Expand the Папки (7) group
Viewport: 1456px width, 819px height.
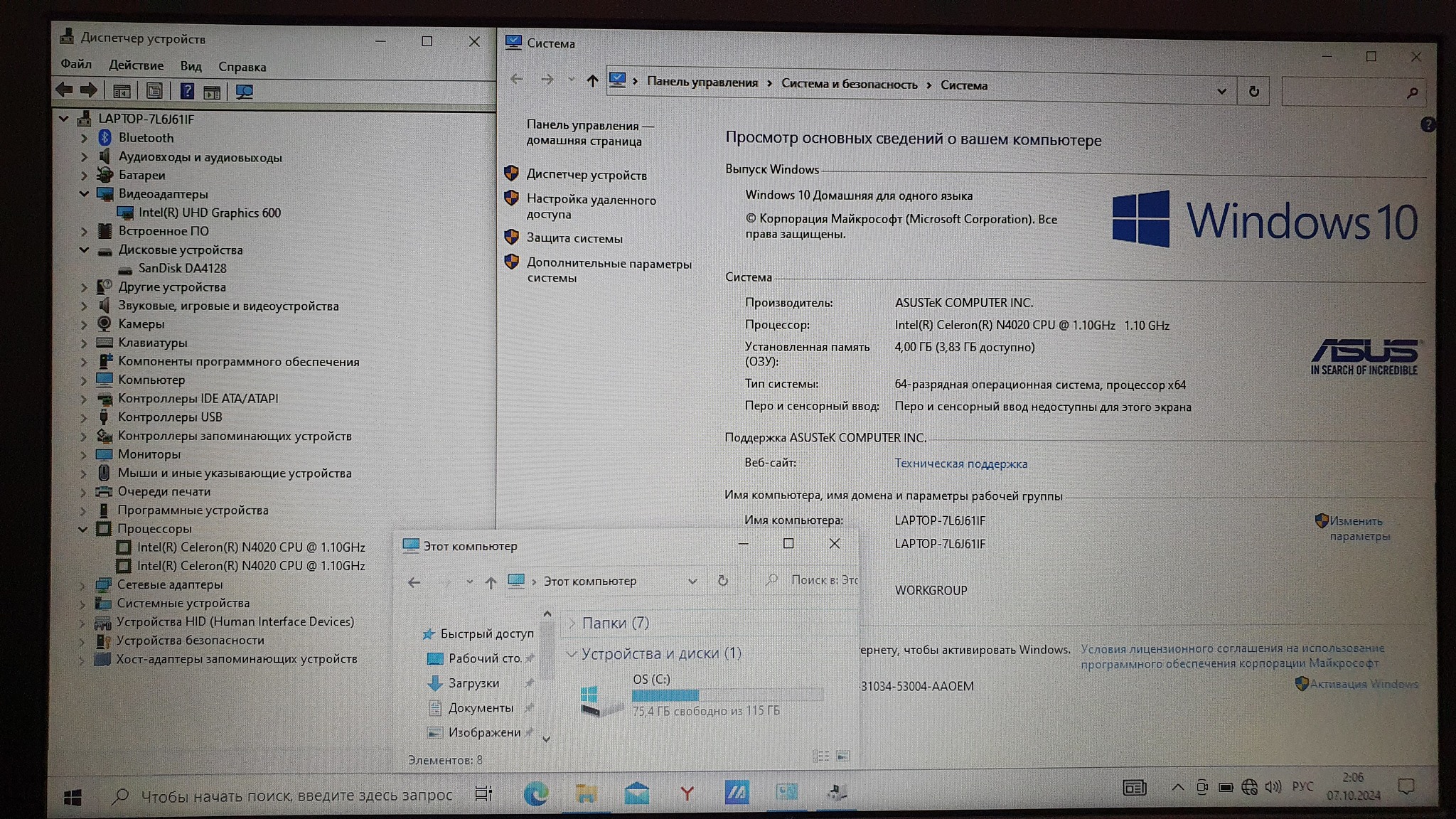pyautogui.click(x=572, y=623)
